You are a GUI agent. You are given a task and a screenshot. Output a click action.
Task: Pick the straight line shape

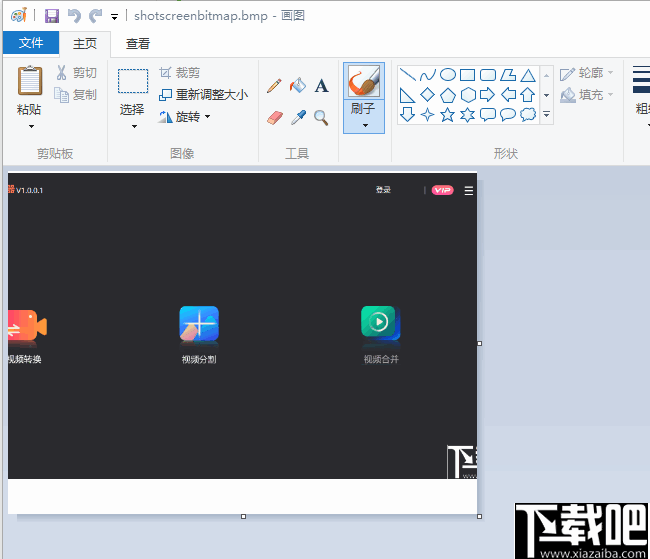407,75
